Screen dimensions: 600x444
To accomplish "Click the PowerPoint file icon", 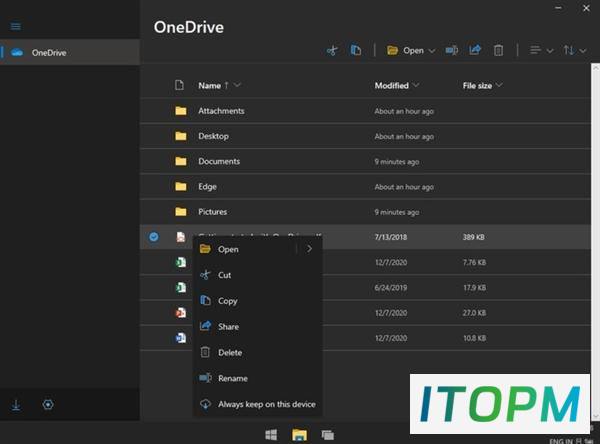I will pyautogui.click(x=181, y=313).
